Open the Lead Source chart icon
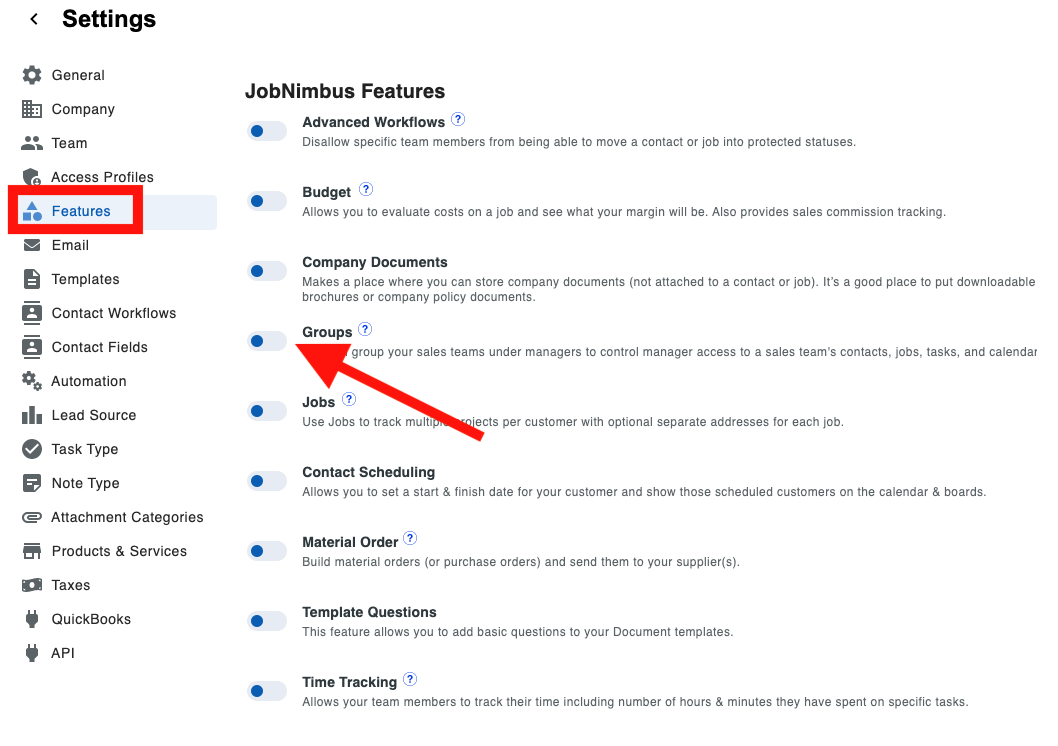 [x=32, y=415]
